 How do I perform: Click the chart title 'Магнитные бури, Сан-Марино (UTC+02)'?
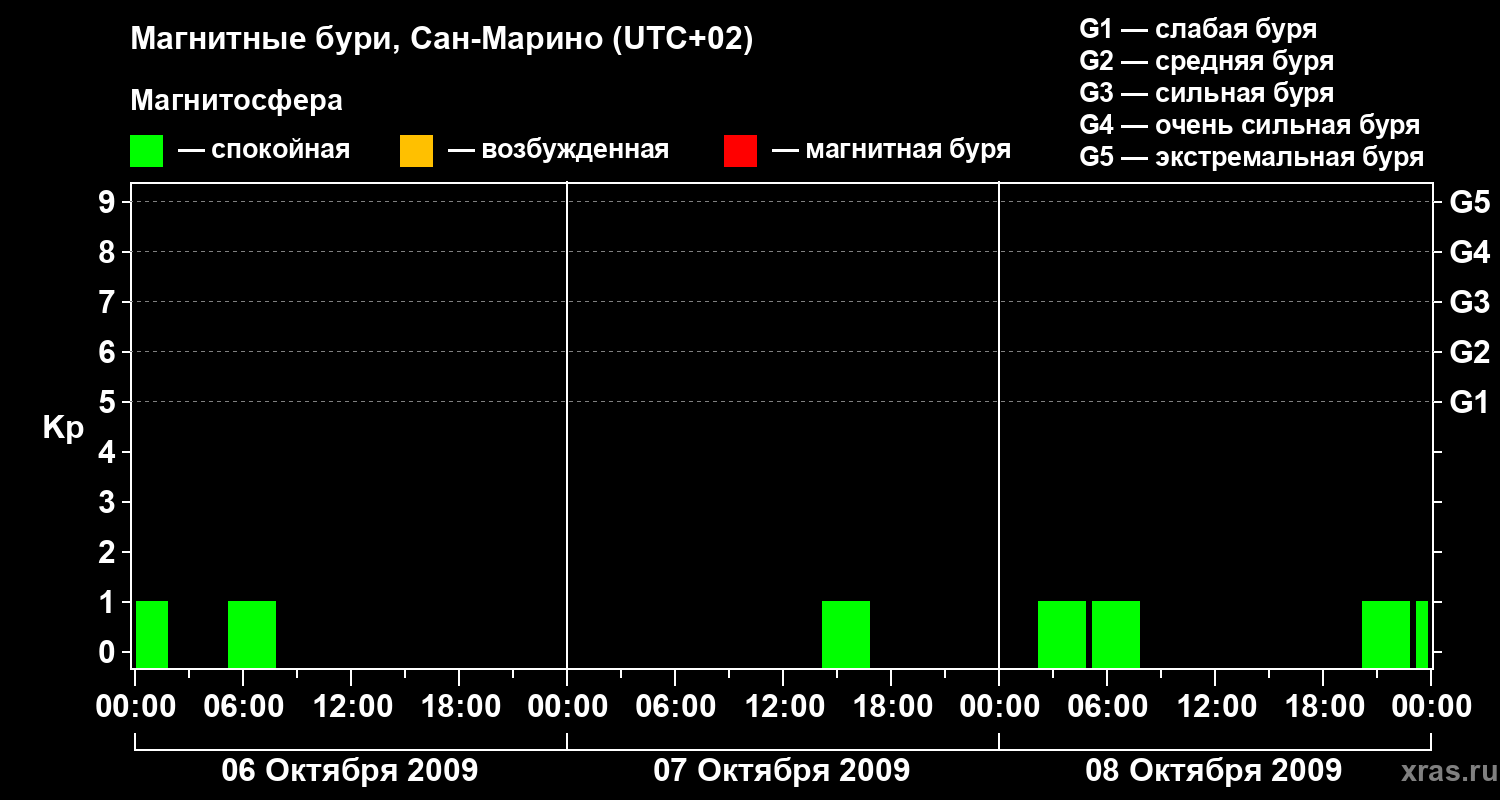click(x=442, y=41)
